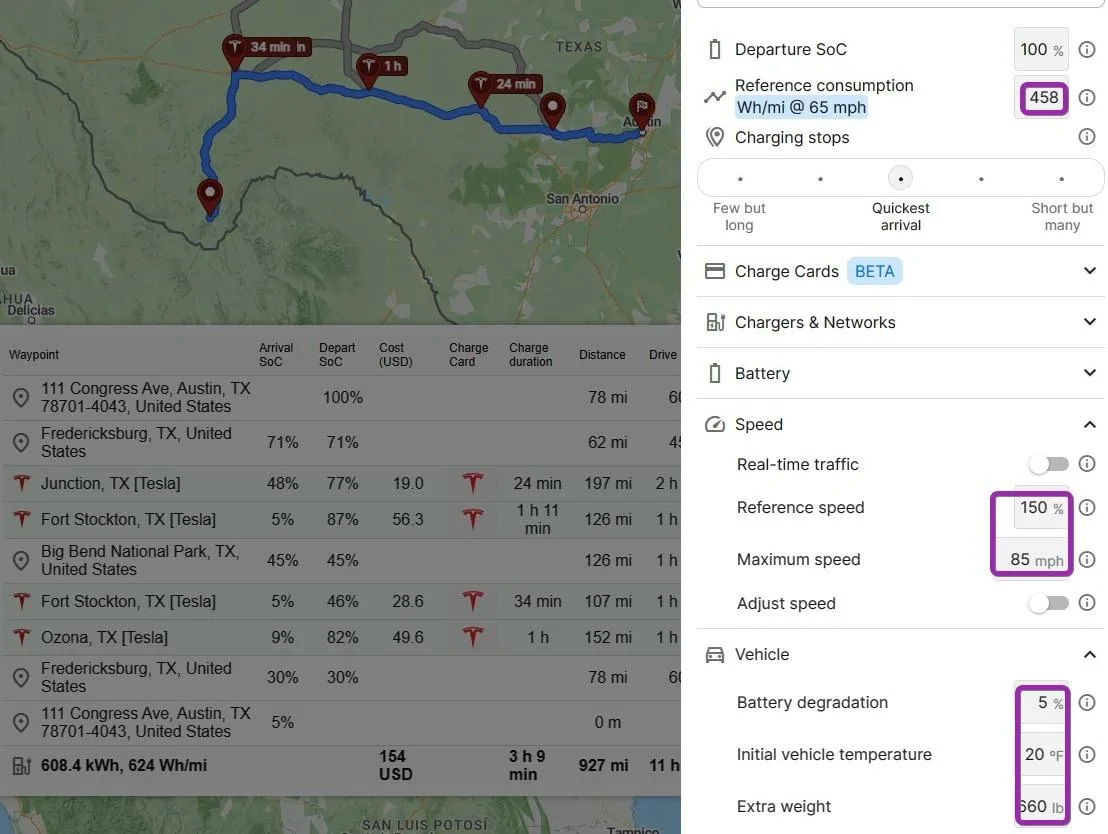Viewport: 1108px width, 834px height.
Task: Click the Extra weight lb field
Action: pos(1041,806)
